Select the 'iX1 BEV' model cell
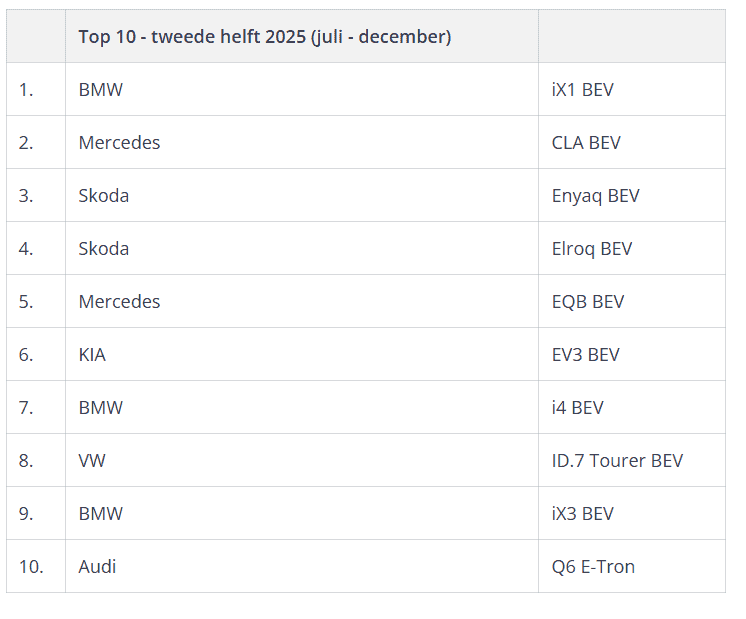Image resolution: width=746 pixels, height=619 pixels. pos(582,90)
